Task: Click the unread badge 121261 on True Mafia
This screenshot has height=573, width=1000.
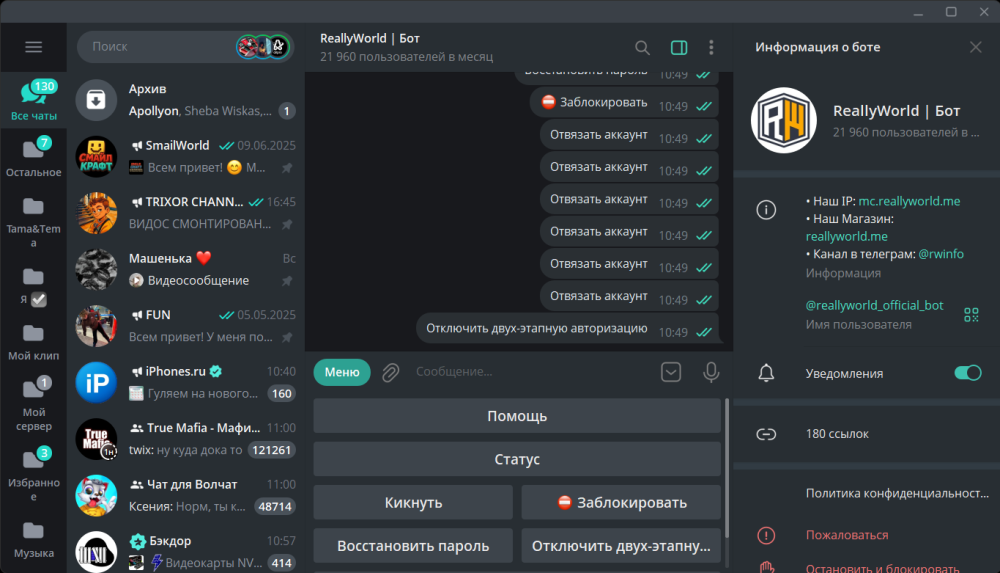Action: (x=272, y=450)
